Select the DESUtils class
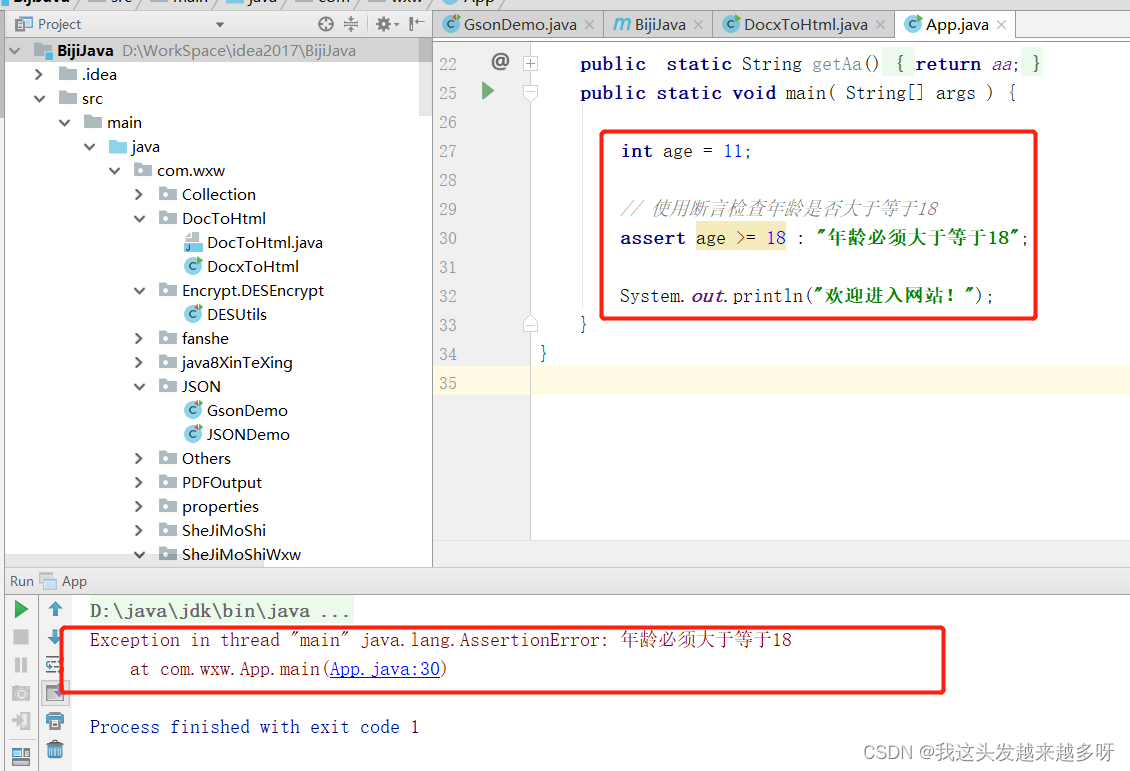 236,315
